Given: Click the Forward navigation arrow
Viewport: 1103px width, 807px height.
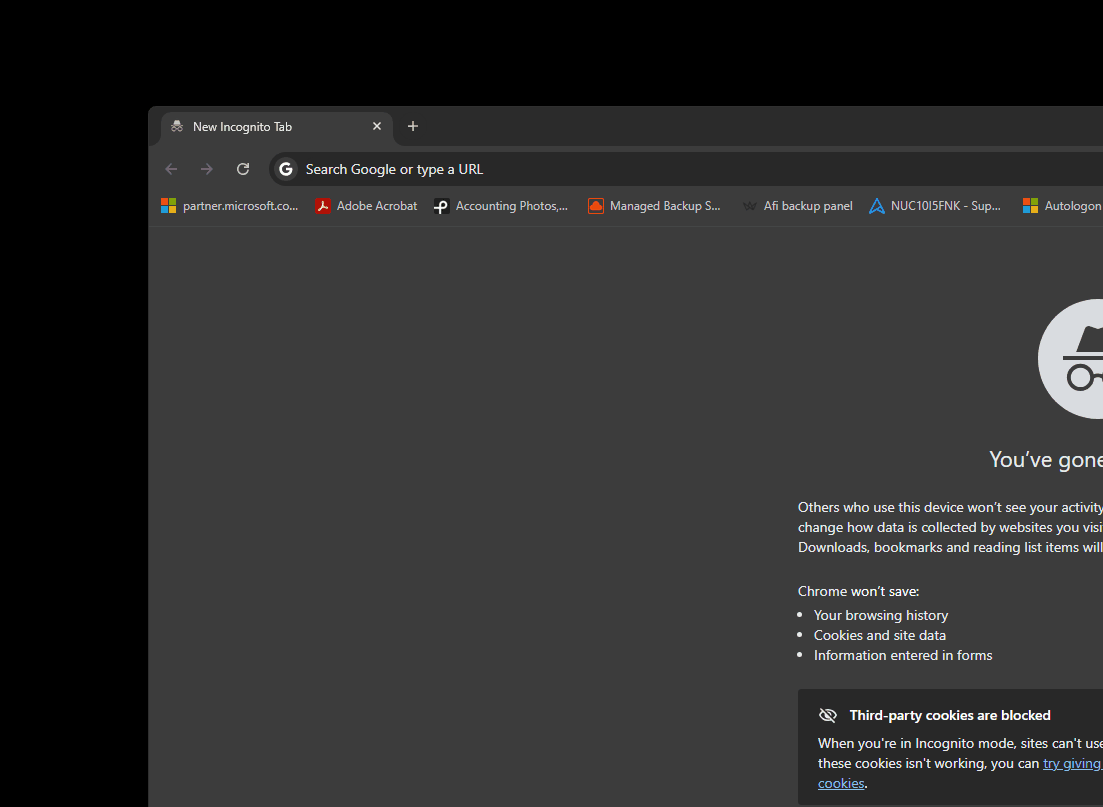Looking at the screenshot, I should [207, 169].
